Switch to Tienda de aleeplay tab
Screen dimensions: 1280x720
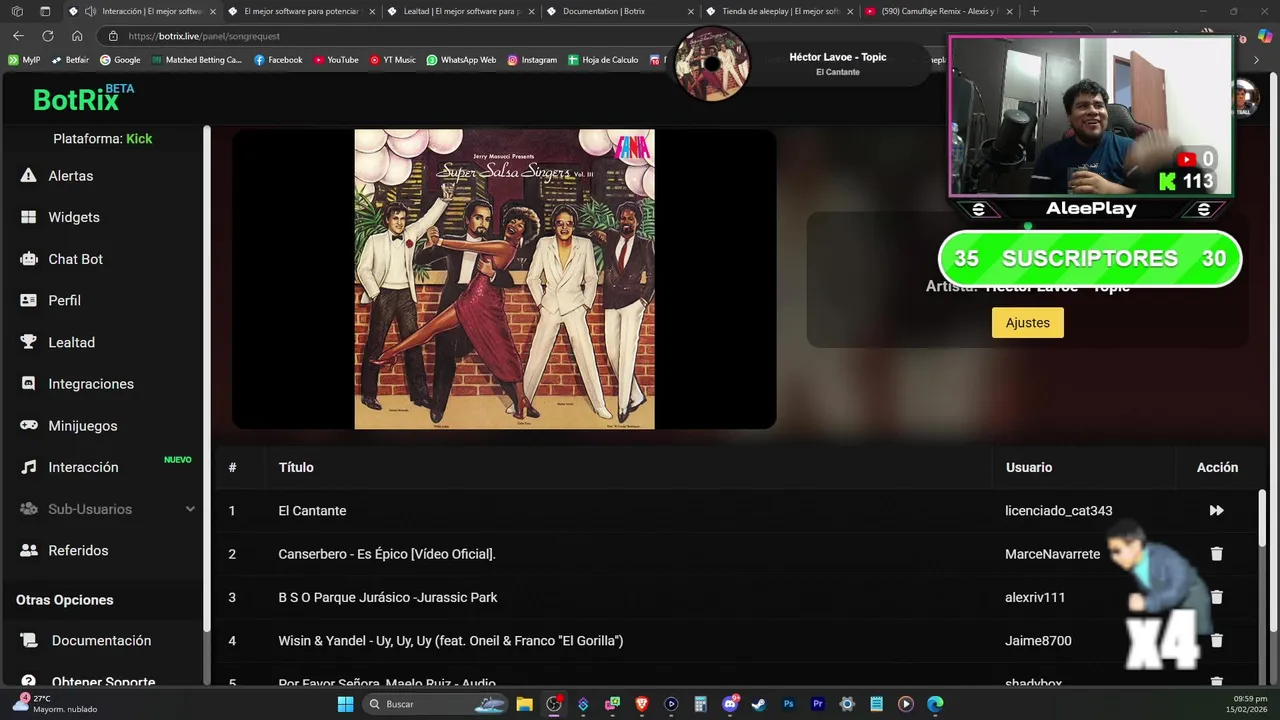781,11
